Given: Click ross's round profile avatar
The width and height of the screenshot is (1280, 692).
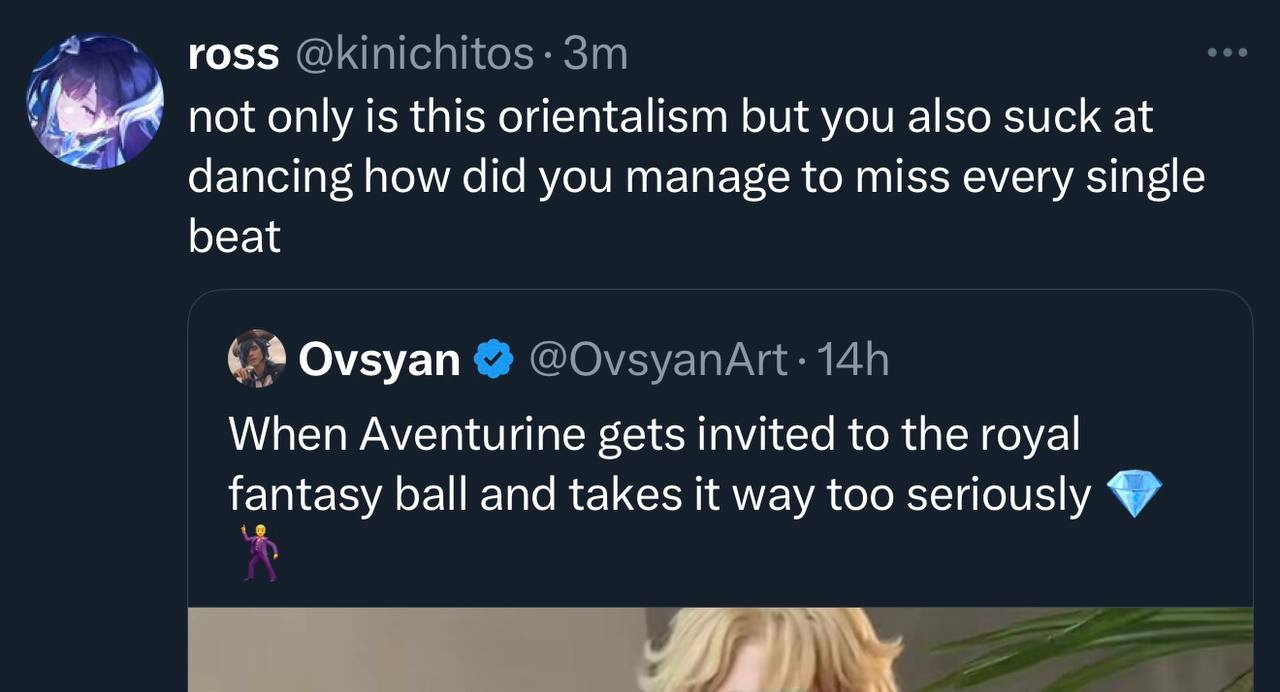Looking at the screenshot, I should (x=95, y=102).
